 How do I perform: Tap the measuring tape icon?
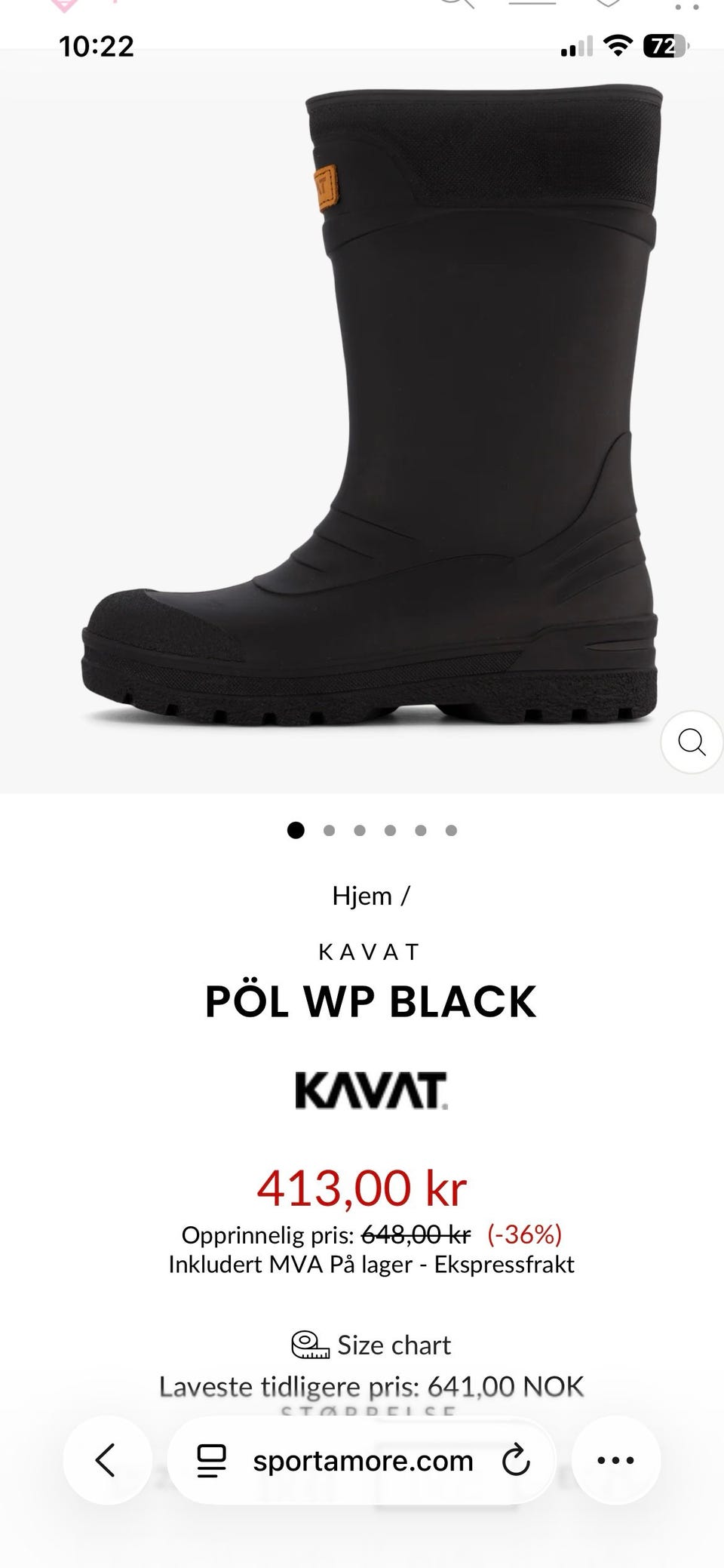(311, 1345)
